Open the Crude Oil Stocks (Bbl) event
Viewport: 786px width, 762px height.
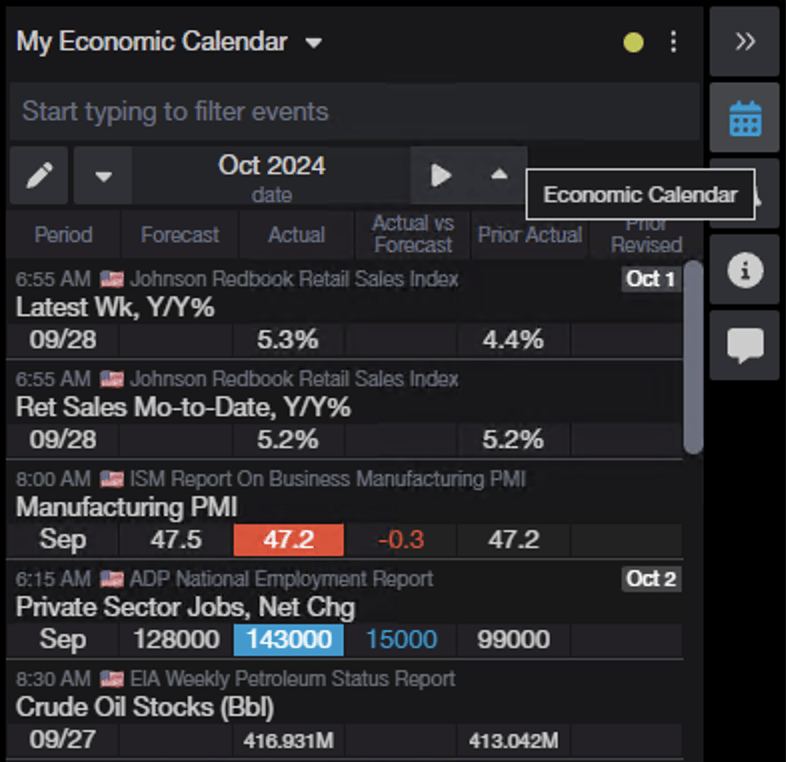click(145, 707)
